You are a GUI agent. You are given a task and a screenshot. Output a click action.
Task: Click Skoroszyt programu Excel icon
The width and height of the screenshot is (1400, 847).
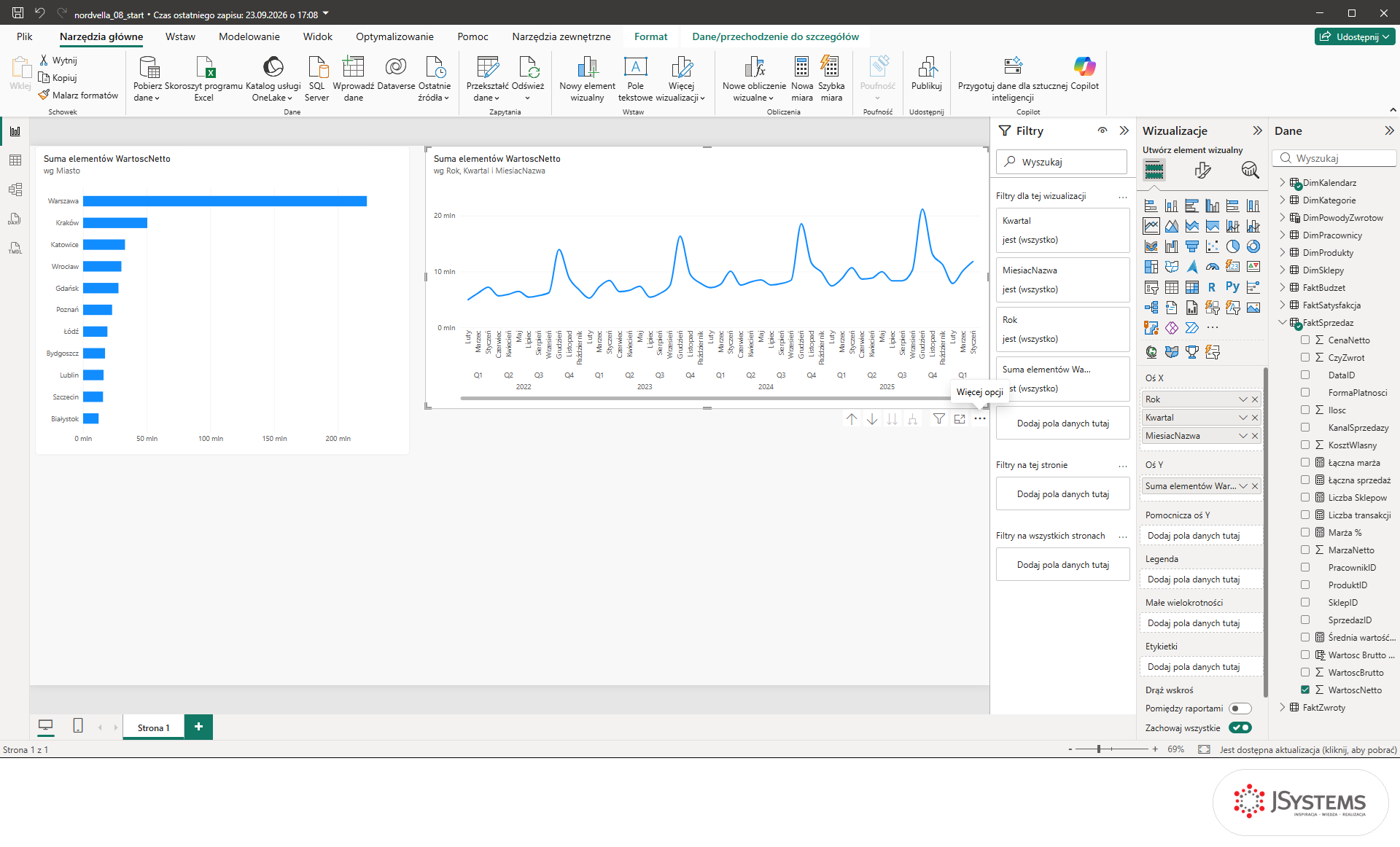click(x=204, y=79)
